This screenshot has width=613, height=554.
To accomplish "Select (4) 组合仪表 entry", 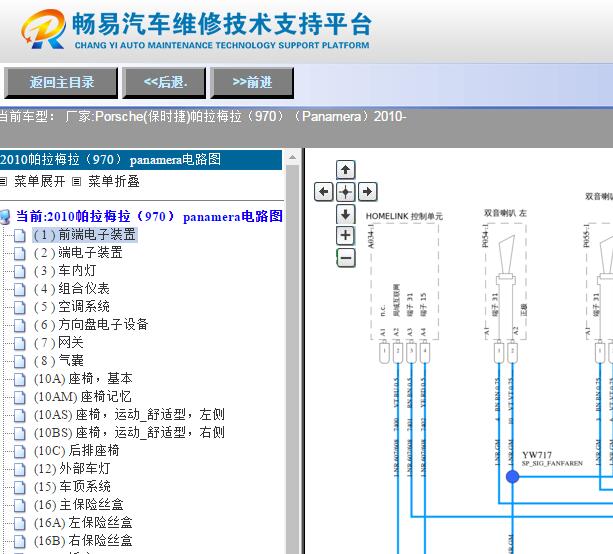I will [72, 289].
